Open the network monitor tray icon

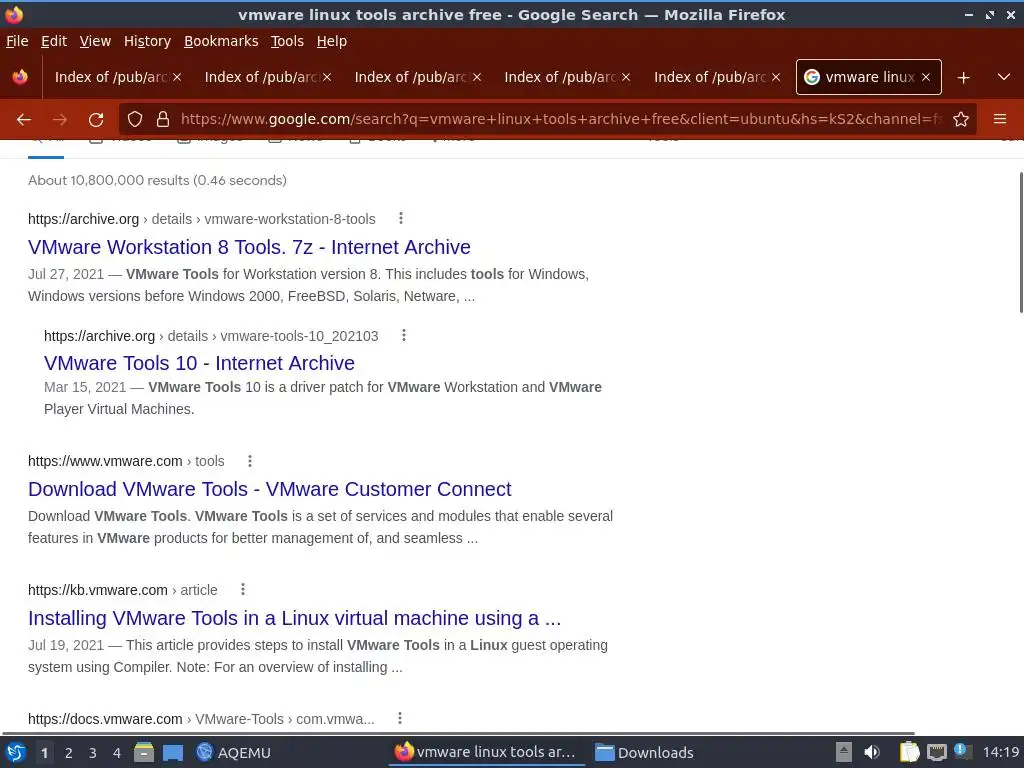click(936, 752)
